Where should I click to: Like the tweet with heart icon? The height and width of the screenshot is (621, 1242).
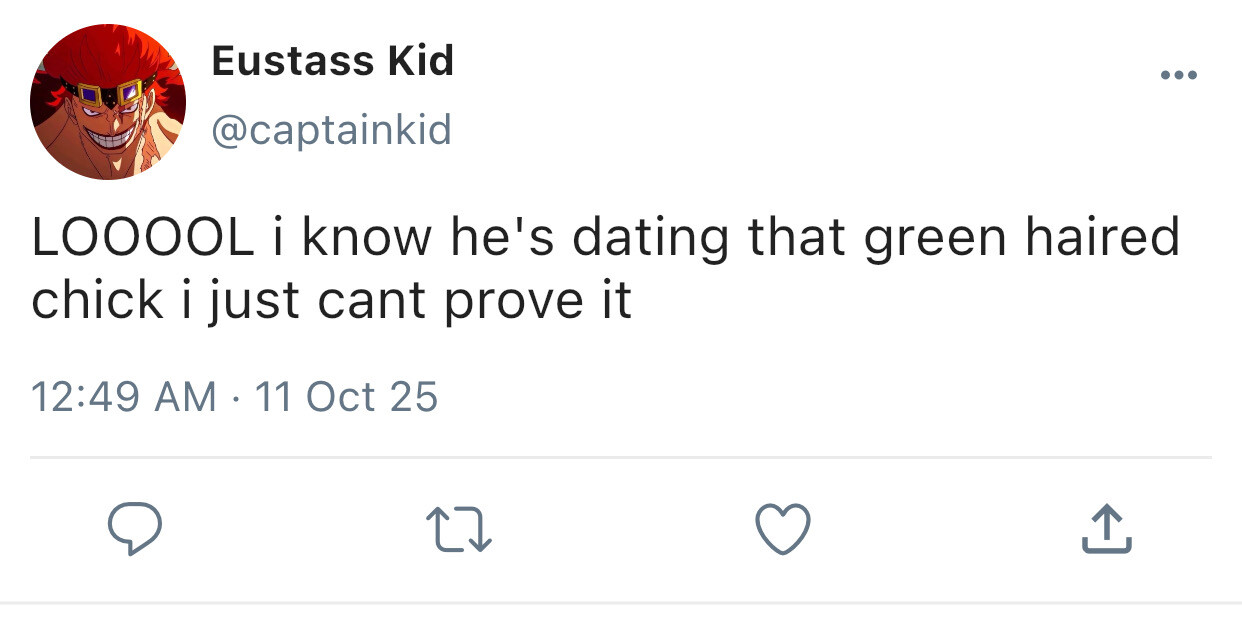click(781, 529)
